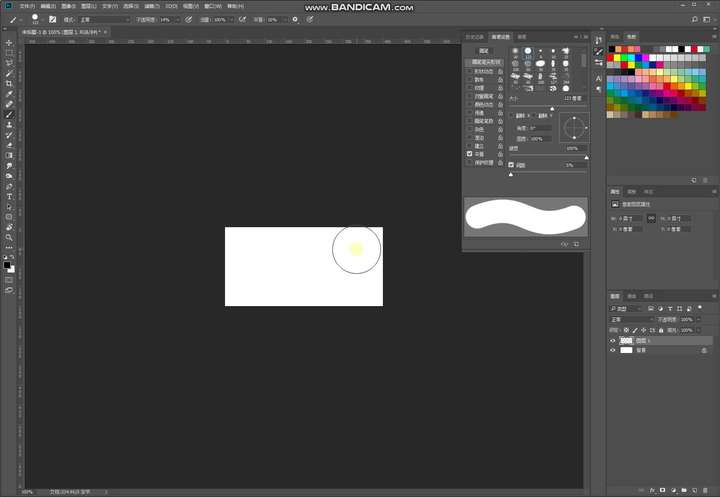Open the brush blend mode dropdown
The image size is (720, 497).
[x=105, y=20]
